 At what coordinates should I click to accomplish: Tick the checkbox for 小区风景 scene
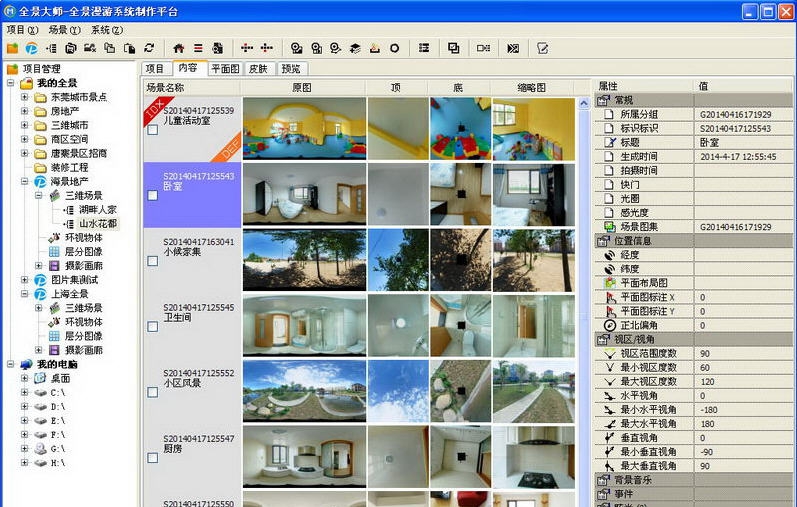(x=152, y=392)
